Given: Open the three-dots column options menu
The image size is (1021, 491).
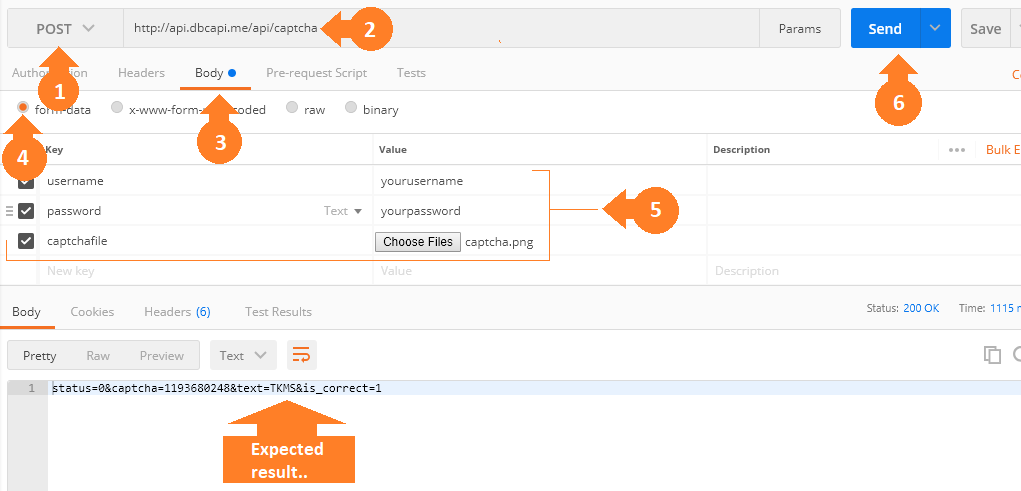Looking at the screenshot, I should click(956, 150).
